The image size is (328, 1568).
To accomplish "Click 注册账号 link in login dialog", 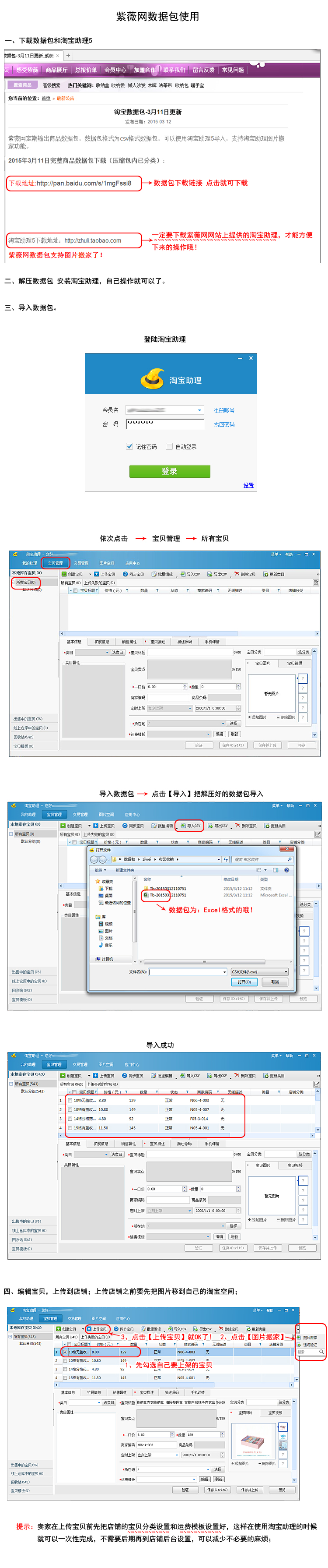I will pos(223,410).
